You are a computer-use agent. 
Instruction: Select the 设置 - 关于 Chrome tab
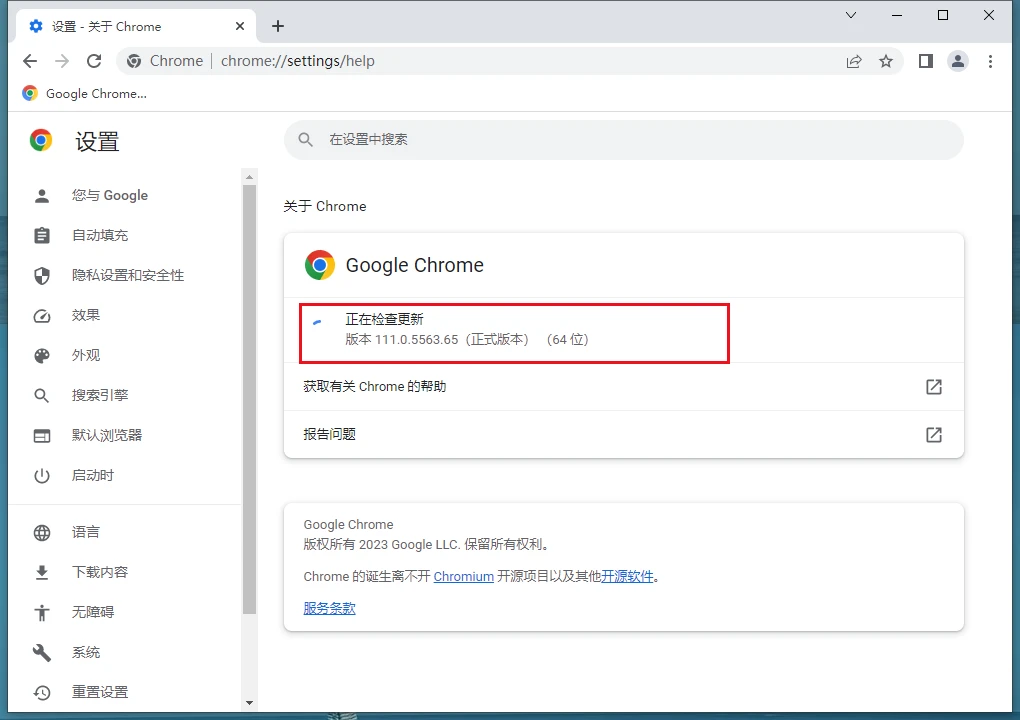tap(135, 26)
